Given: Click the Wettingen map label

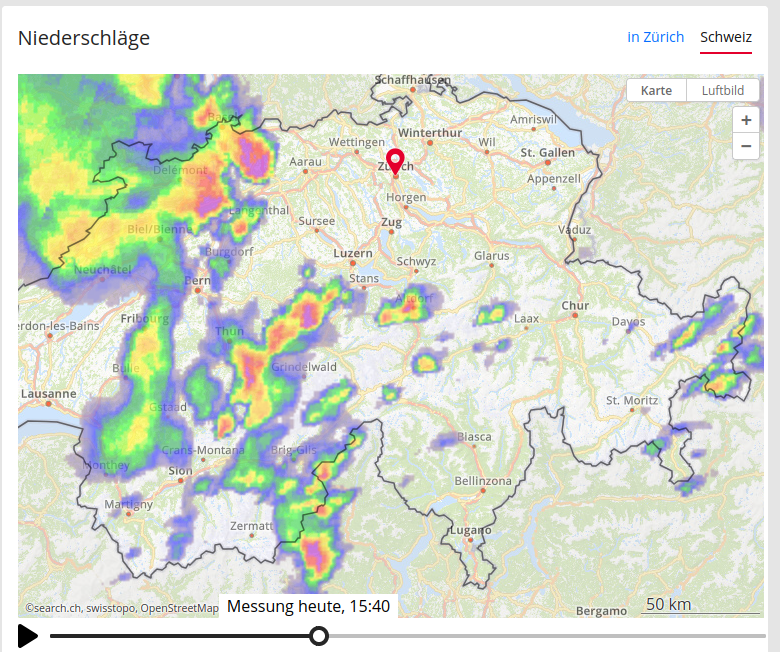Looking at the screenshot, I should pos(357,142).
